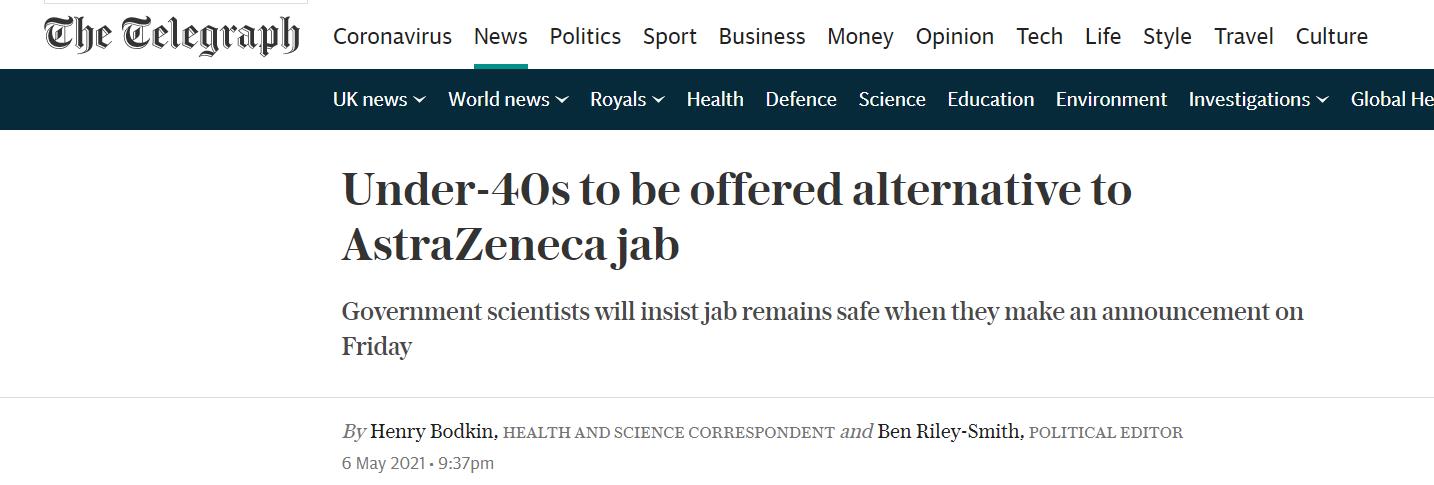Go to the Science subsection

click(x=892, y=99)
